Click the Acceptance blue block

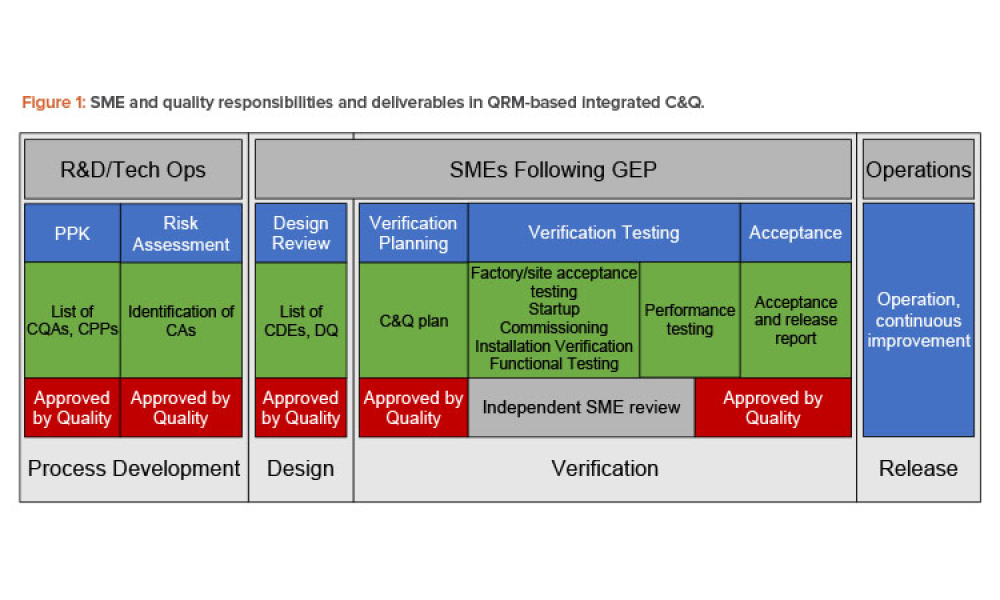pyautogui.click(x=795, y=232)
